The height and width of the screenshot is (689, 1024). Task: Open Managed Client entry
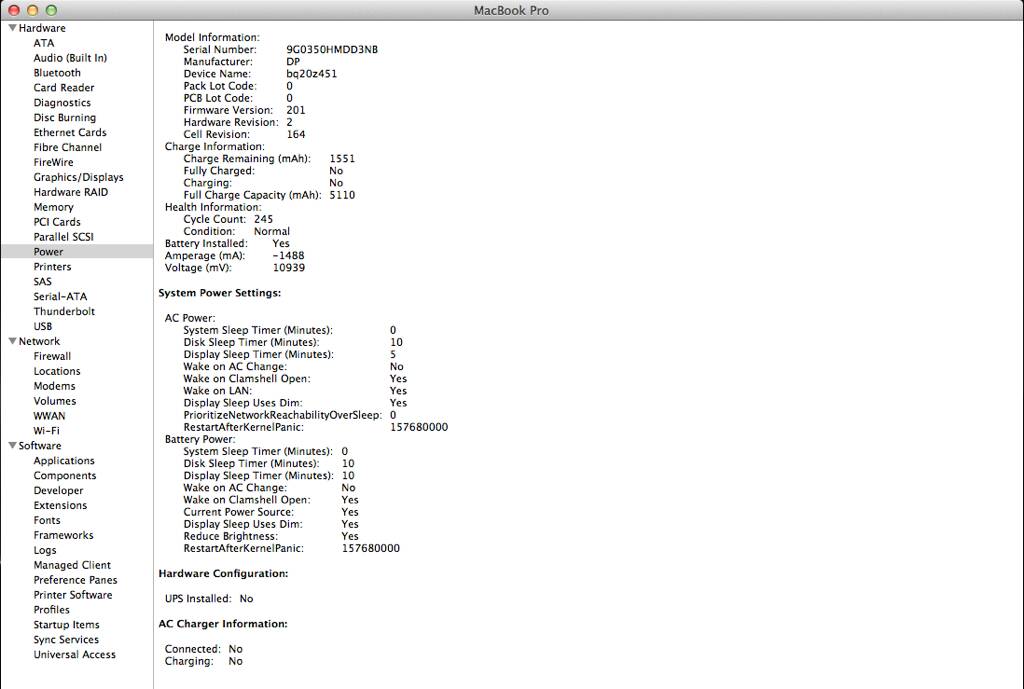[x=72, y=565]
